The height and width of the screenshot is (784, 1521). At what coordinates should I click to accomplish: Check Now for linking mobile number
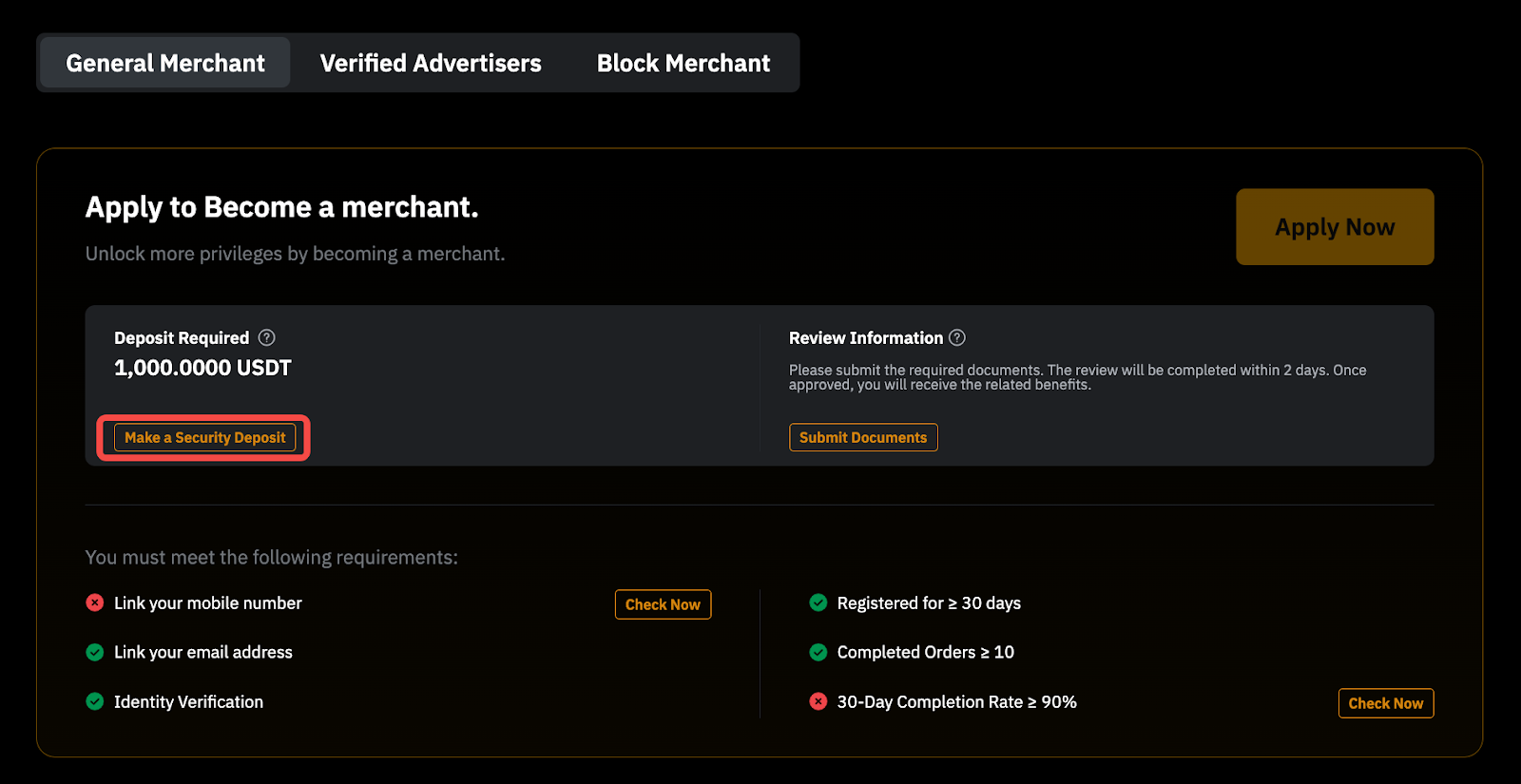pos(663,604)
